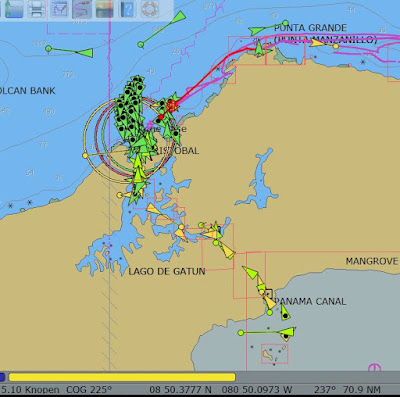Click the 'COG 225°' status entry
This screenshot has width=400, height=397.
click(89, 389)
